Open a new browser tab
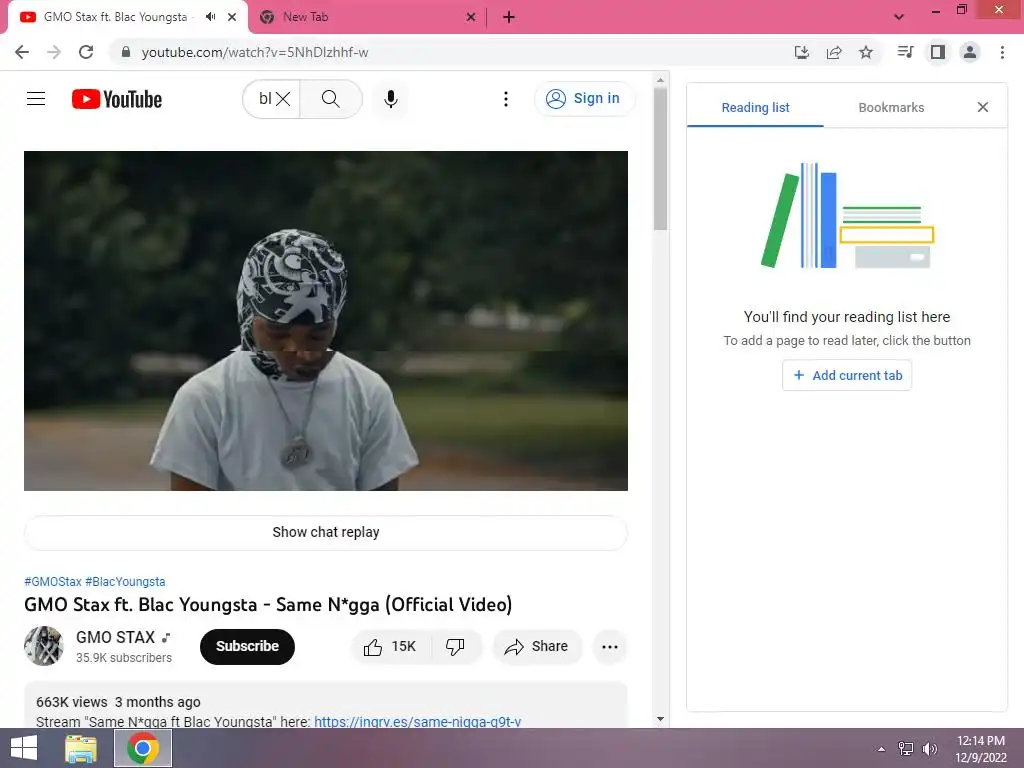Viewport: 1024px width, 768px height. (x=509, y=17)
